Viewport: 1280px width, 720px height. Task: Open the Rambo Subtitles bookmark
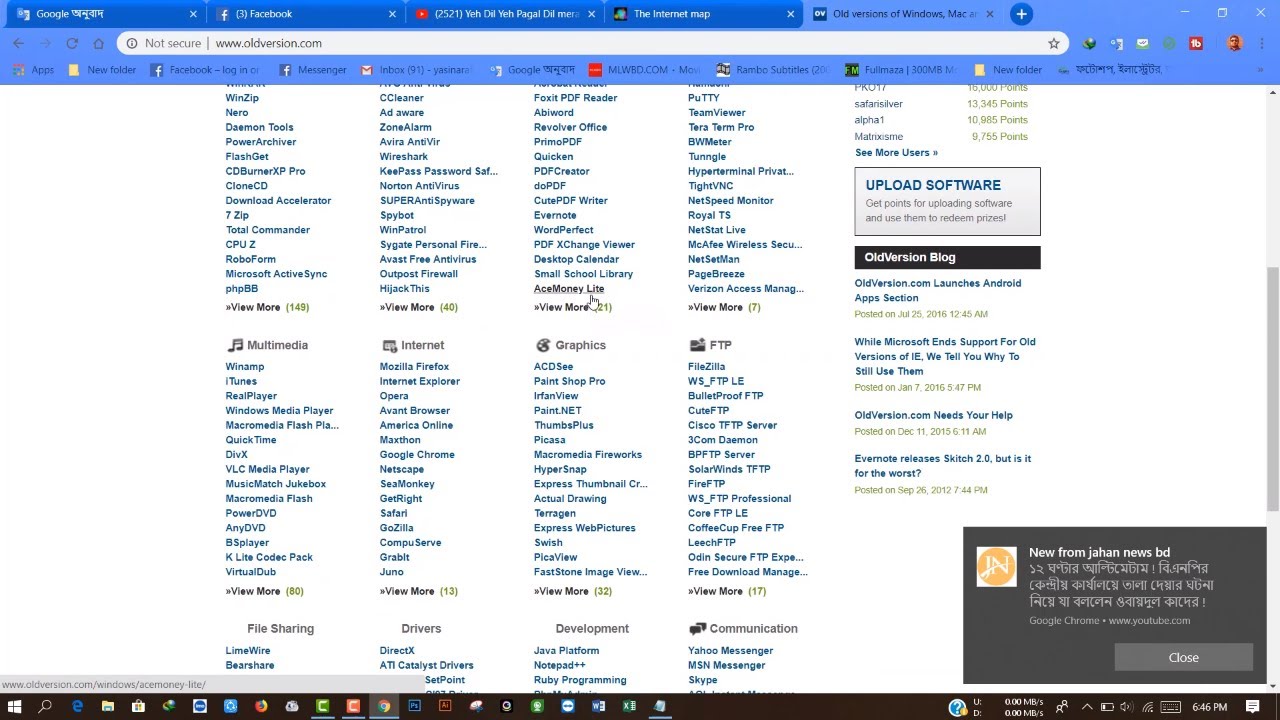coord(774,70)
